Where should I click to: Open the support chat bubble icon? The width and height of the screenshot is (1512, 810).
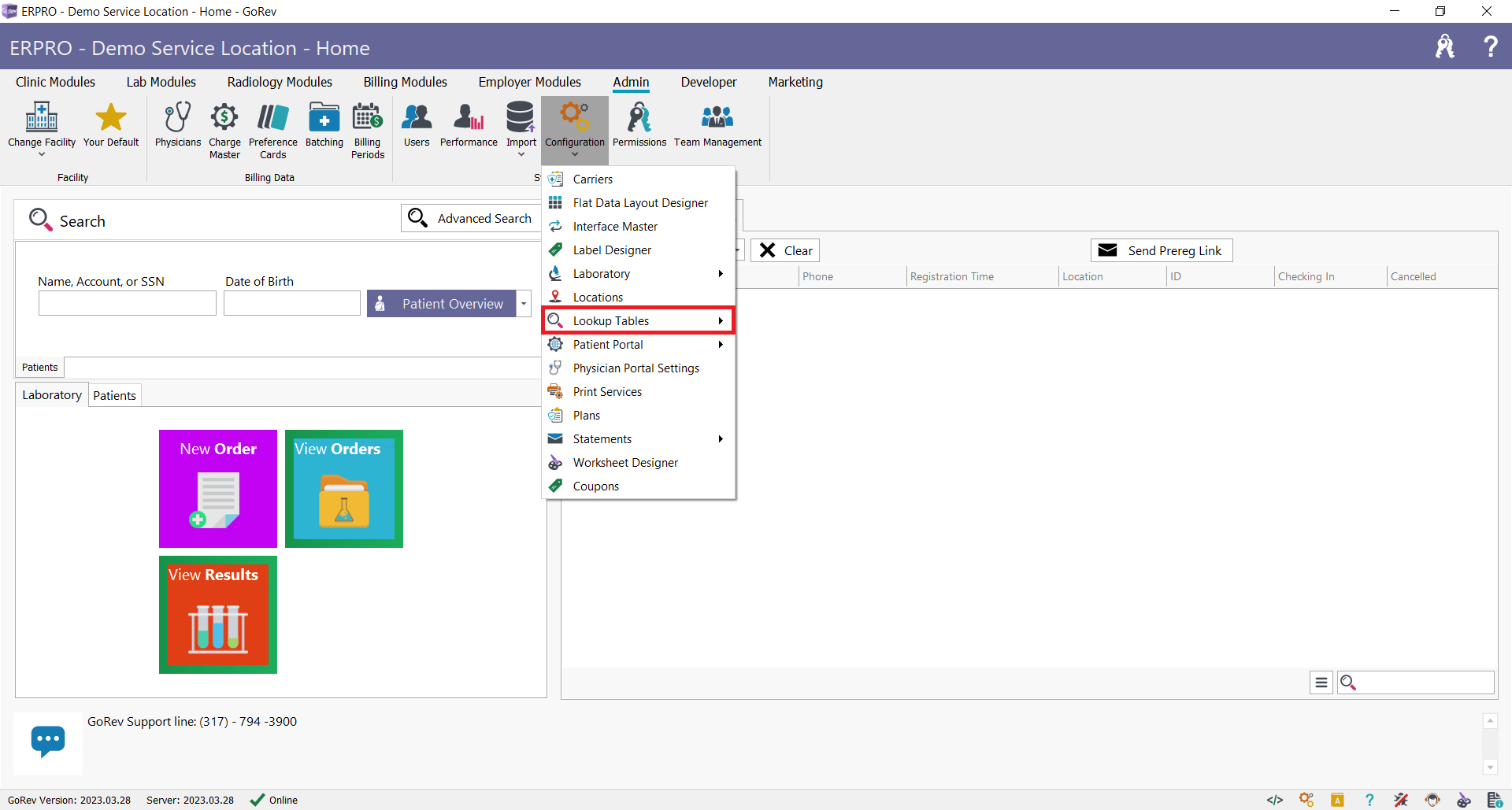click(48, 742)
